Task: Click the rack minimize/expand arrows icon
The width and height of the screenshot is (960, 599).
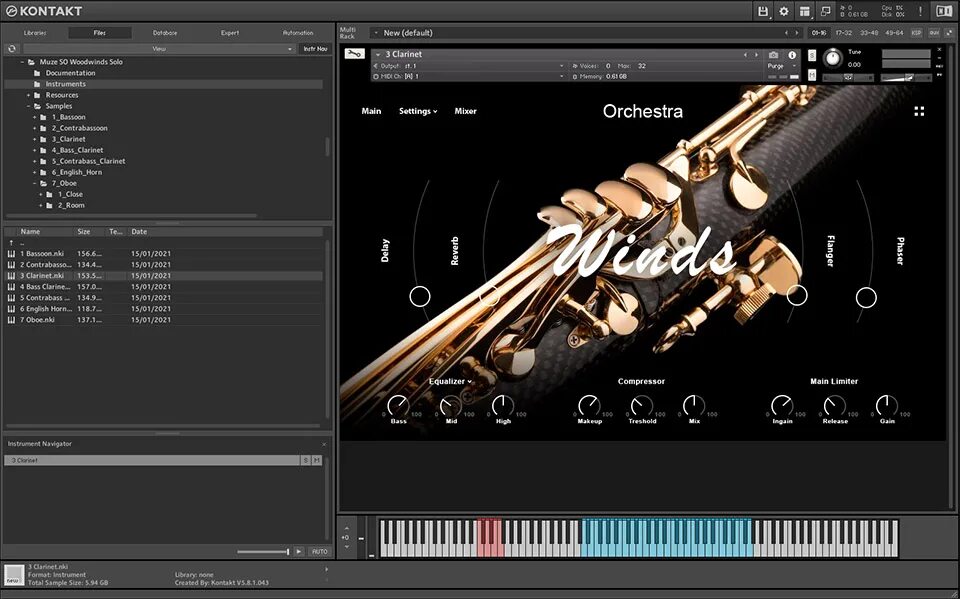Action: point(950,32)
